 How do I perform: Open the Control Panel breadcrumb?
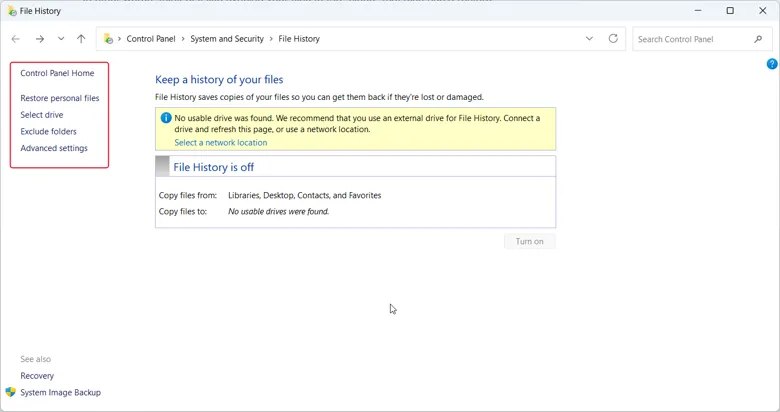pyautogui.click(x=151, y=39)
